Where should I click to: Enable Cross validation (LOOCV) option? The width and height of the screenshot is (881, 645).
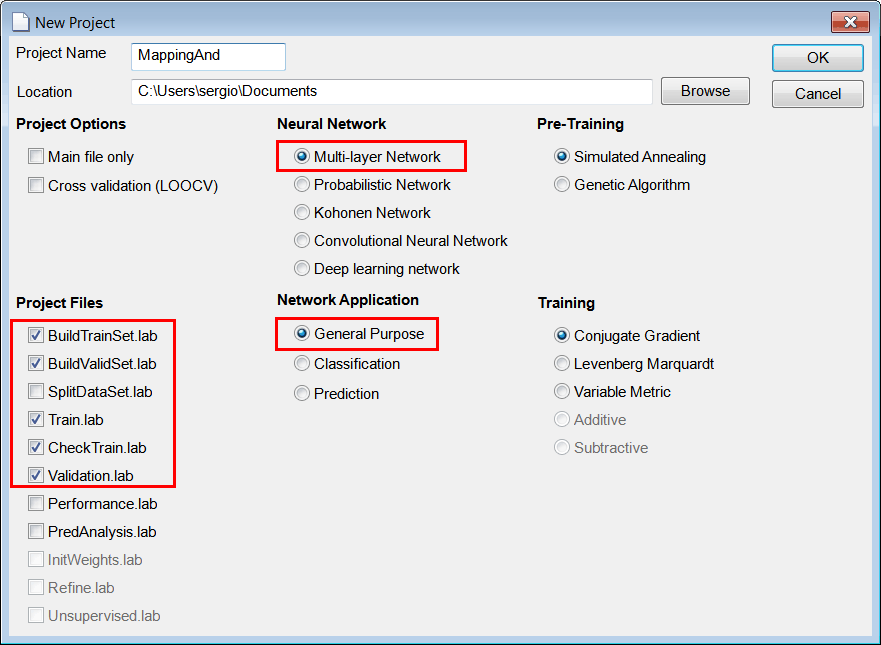[36, 185]
